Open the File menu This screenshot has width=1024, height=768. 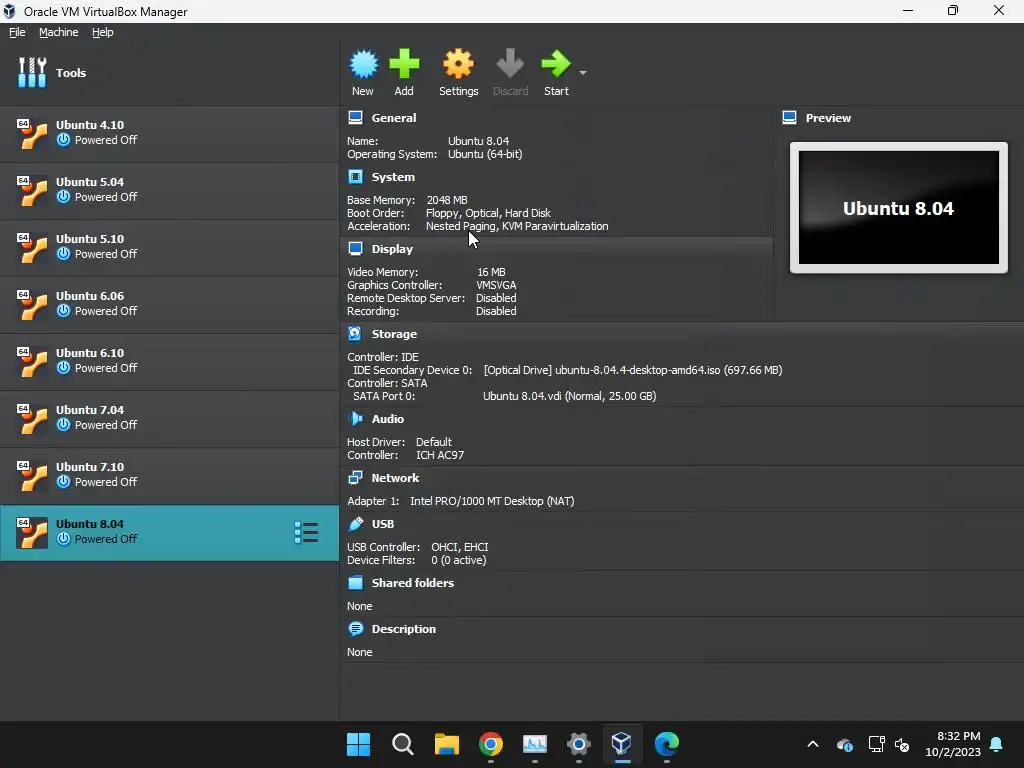click(17, 32)
